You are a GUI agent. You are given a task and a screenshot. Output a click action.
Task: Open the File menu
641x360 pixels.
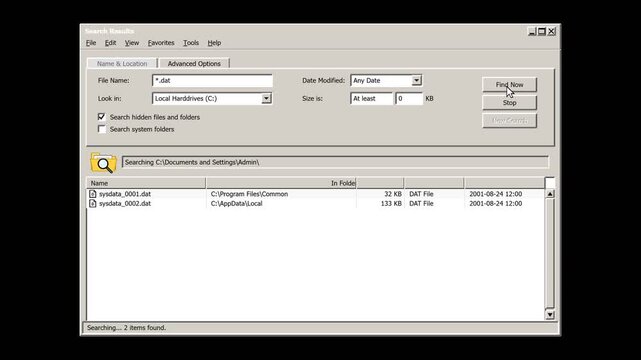pos(91,43)
